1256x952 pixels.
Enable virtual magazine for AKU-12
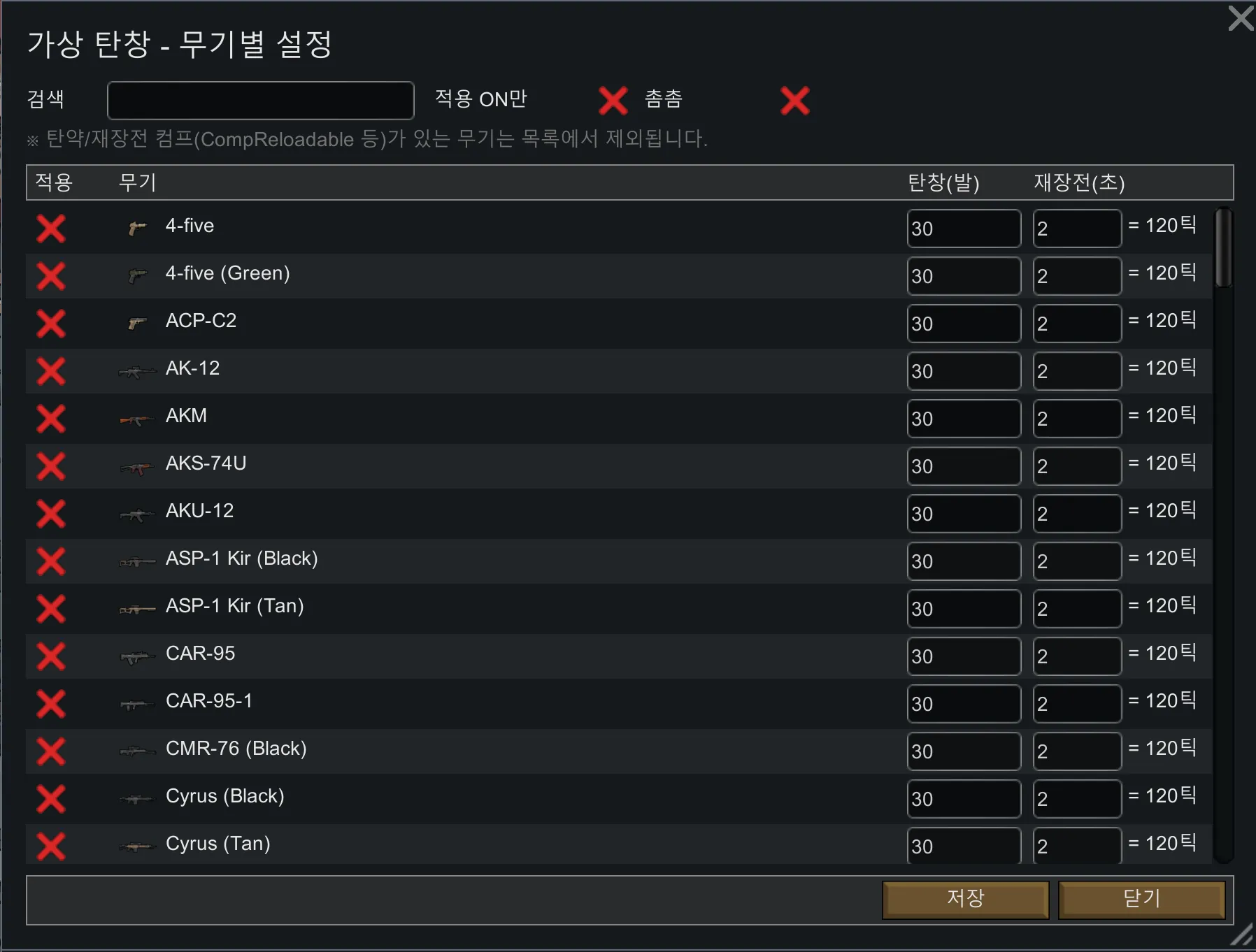click(x=51, y=514)
